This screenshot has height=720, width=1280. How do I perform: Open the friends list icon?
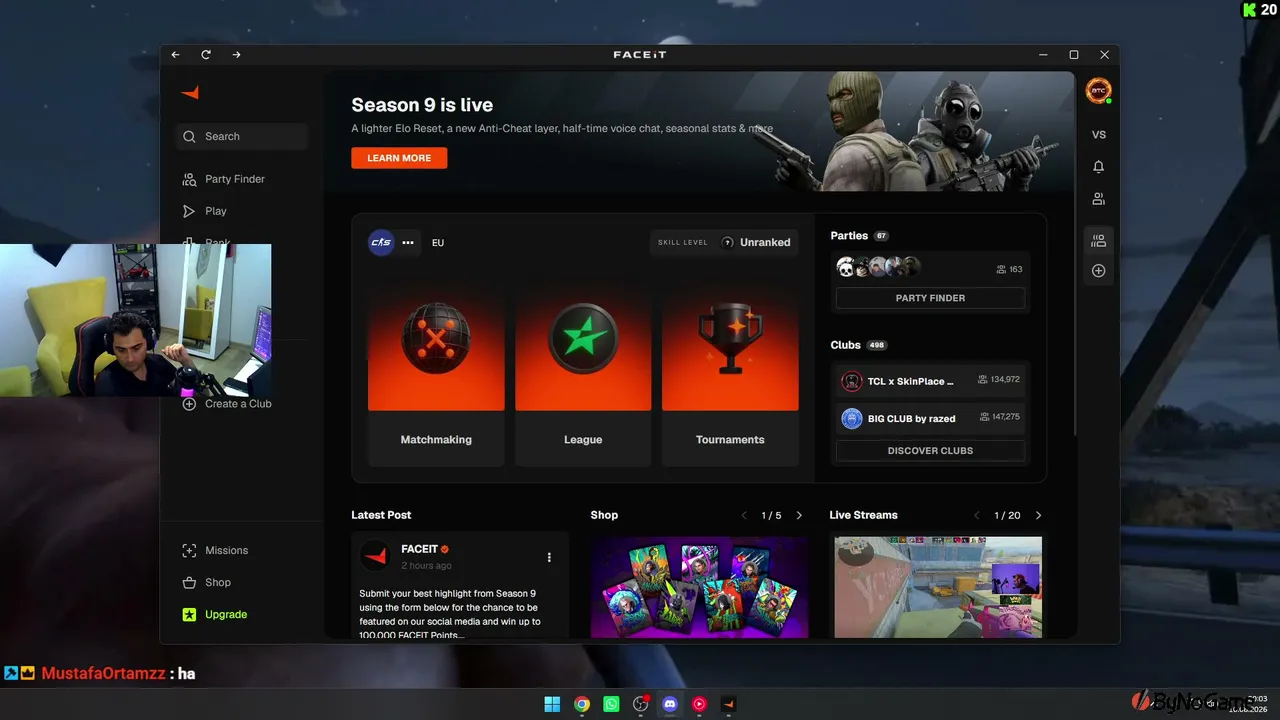[1099, 199]
